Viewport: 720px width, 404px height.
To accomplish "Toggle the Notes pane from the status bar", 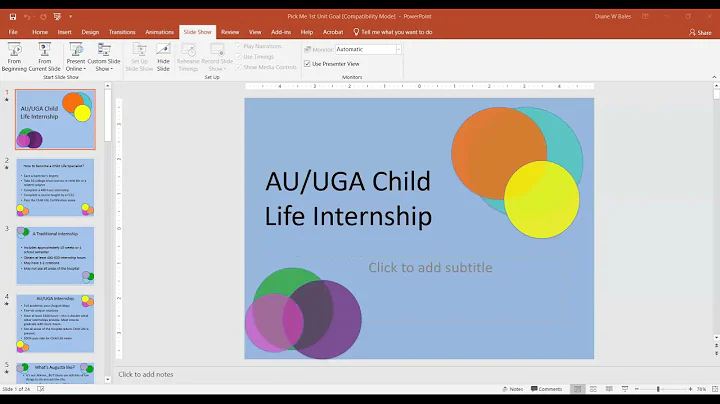I will pyautogui.click(x=513, y=389).
